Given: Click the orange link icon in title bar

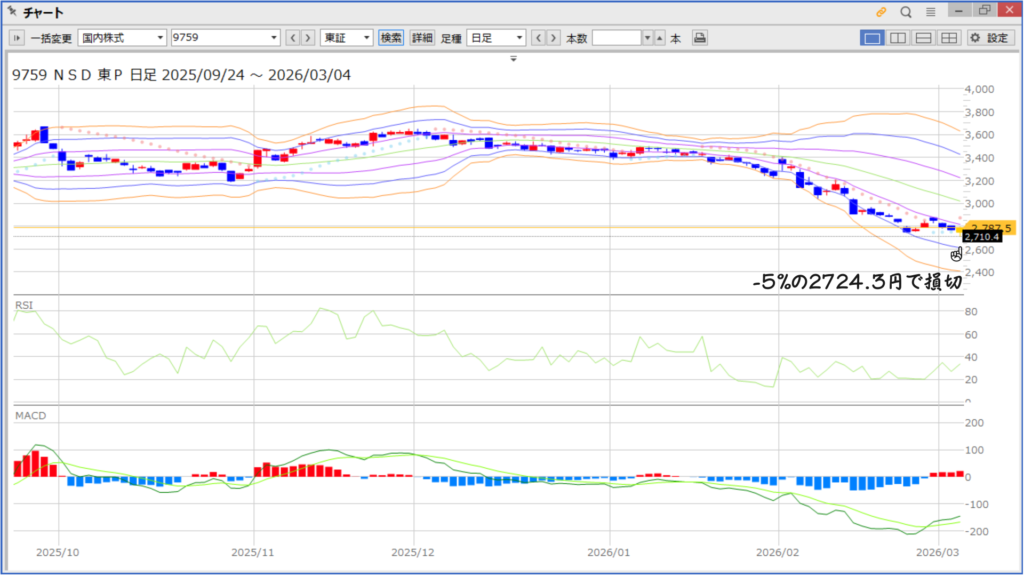Looking at the screenshot, I should point(881,12).
